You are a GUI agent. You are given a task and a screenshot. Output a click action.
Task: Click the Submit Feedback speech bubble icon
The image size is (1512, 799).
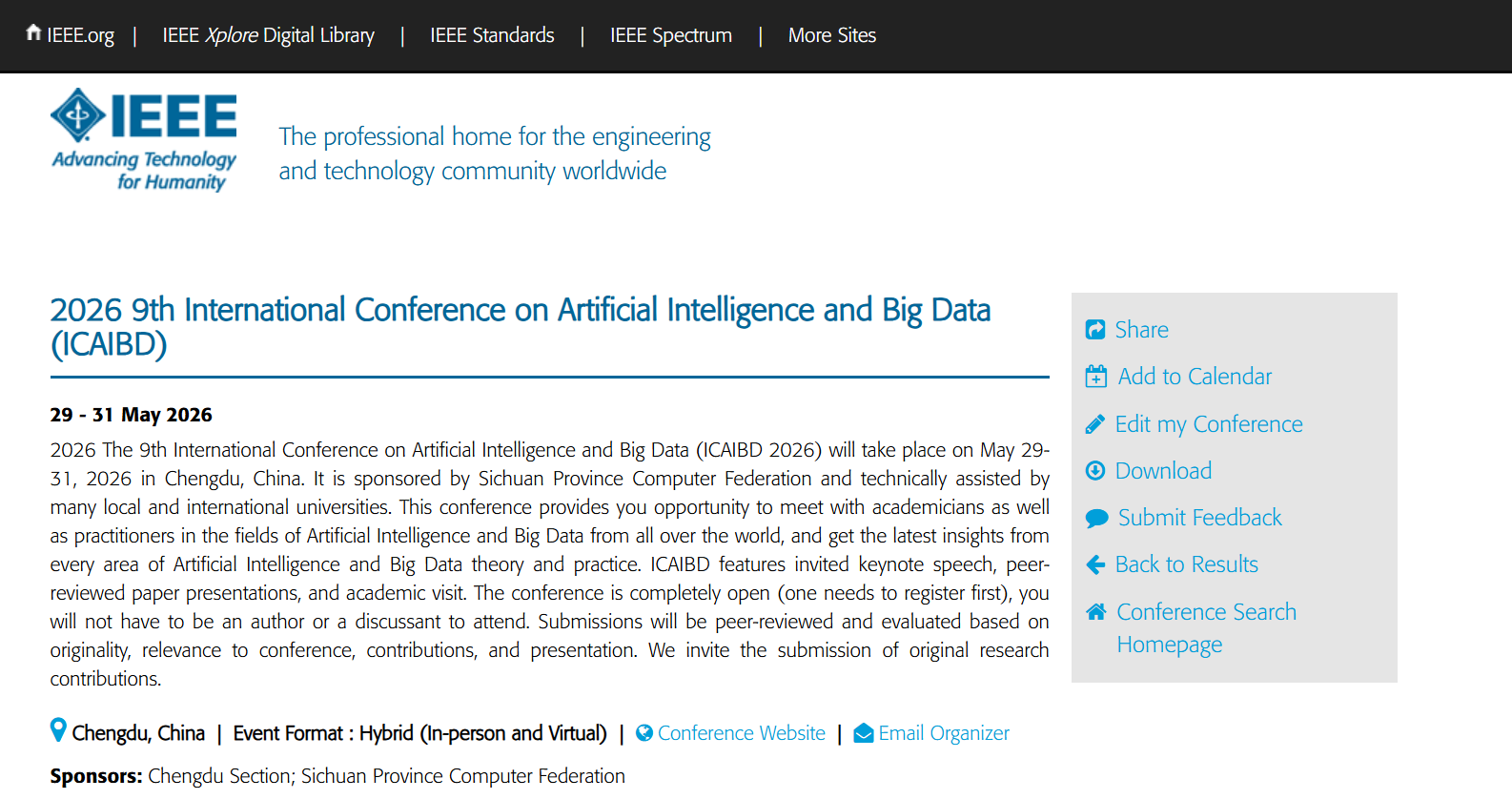click(x=1096, y=518)
